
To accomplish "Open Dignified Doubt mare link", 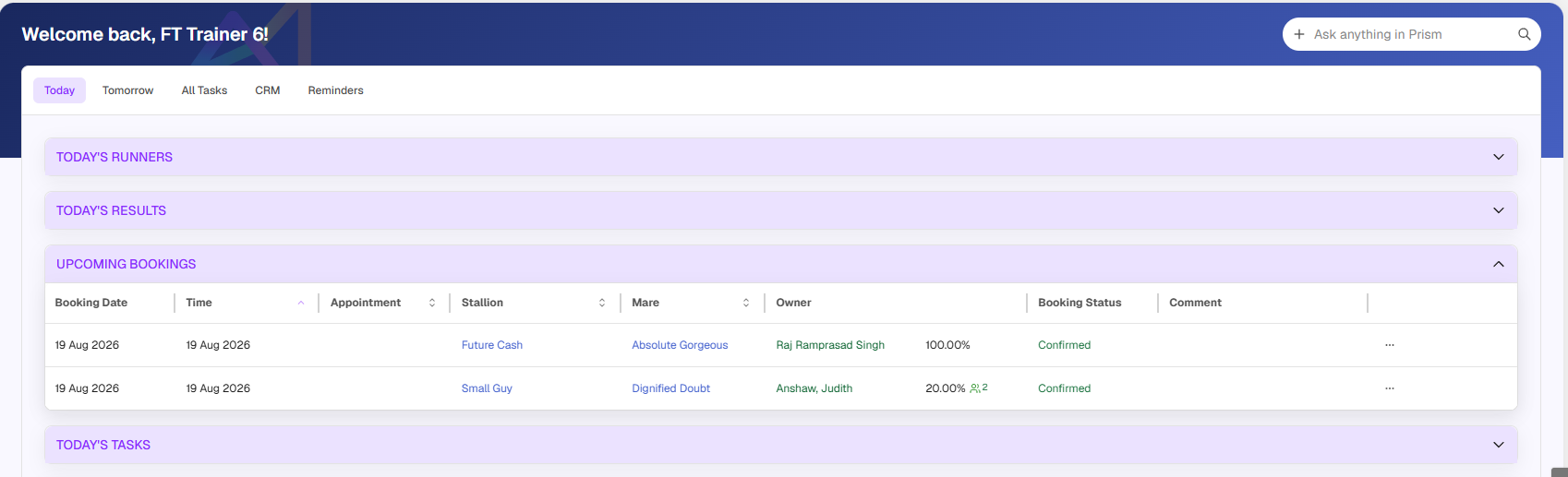I will [x=670, y=388].
